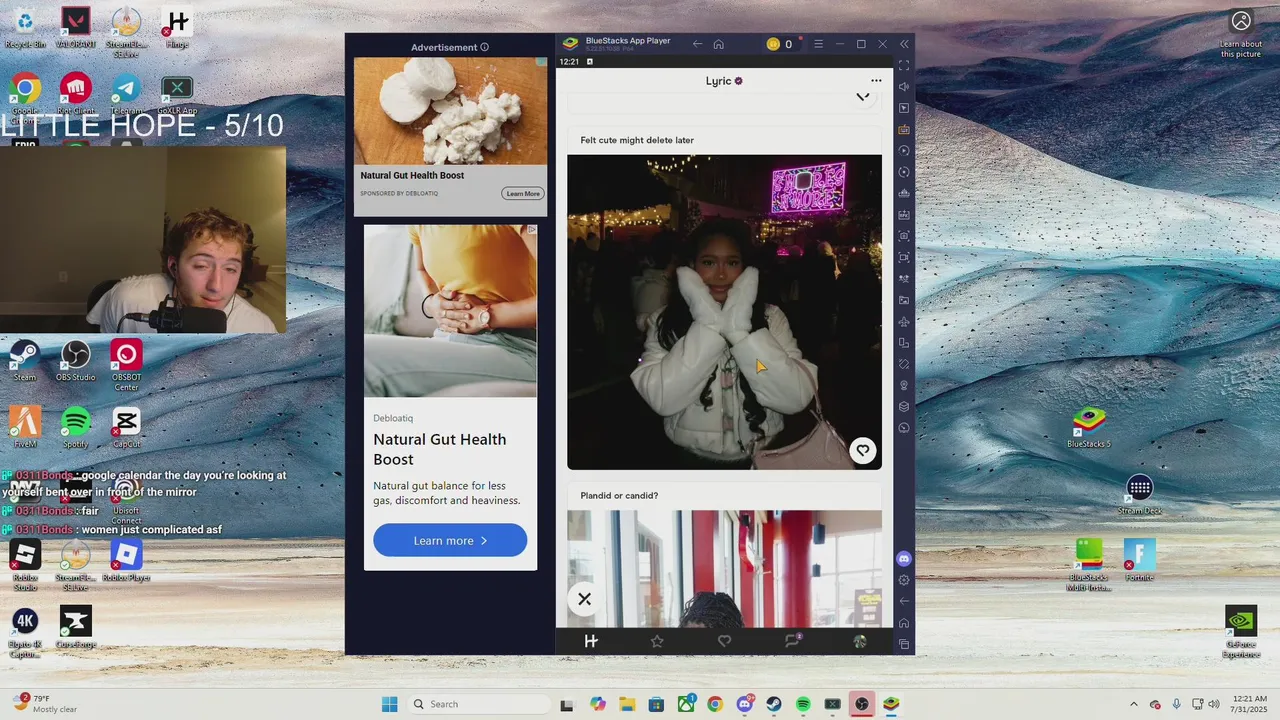
Task: Open Windows Start menu
Action: pos(389,704)
